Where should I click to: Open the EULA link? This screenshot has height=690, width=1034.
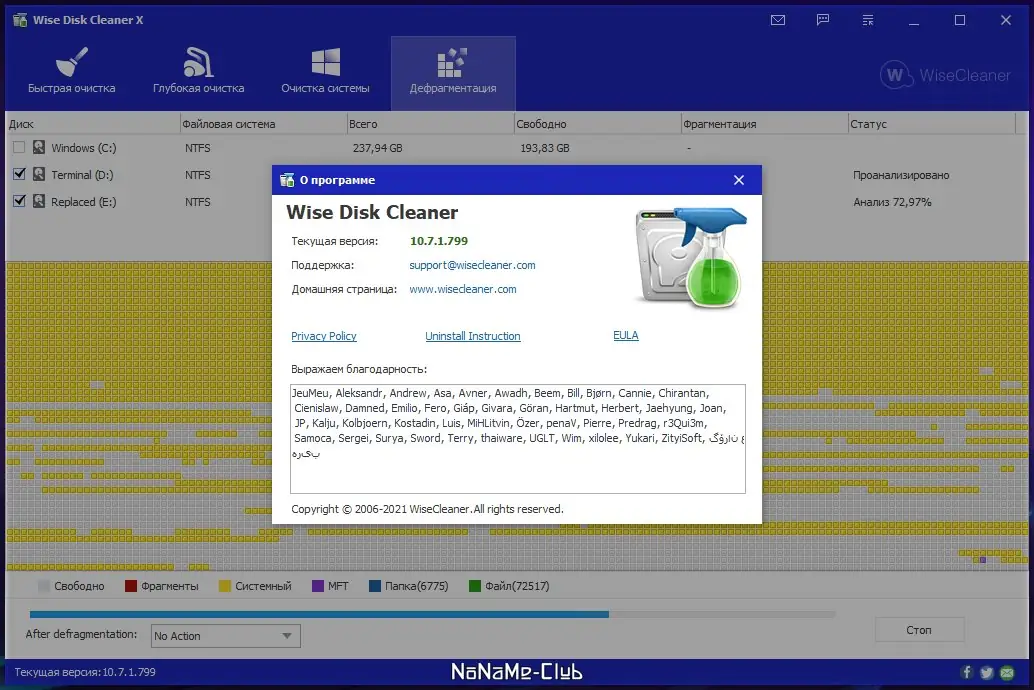[626, 335]
